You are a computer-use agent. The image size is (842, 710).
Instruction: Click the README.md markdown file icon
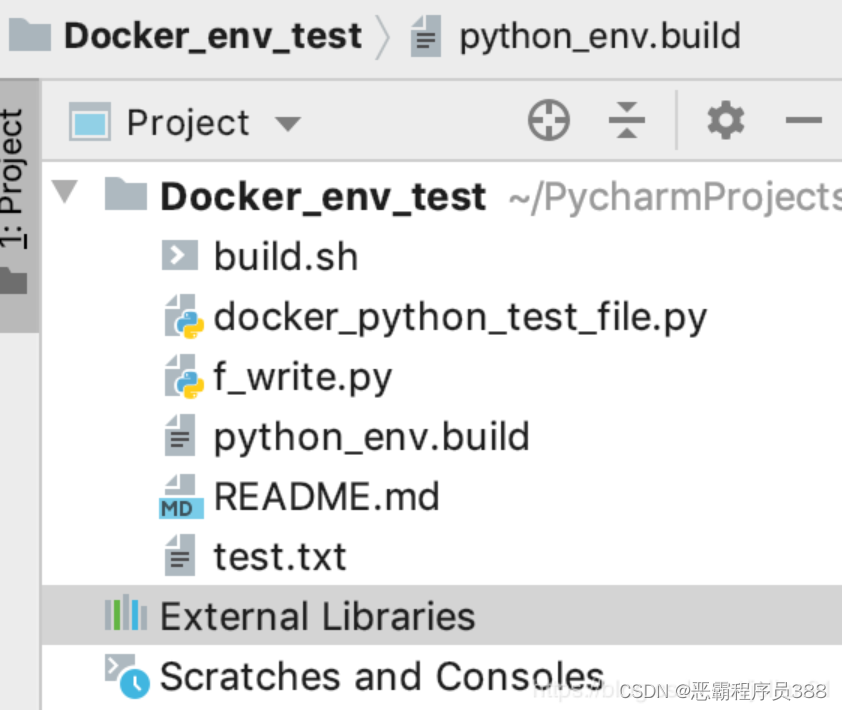click(181, 497)
